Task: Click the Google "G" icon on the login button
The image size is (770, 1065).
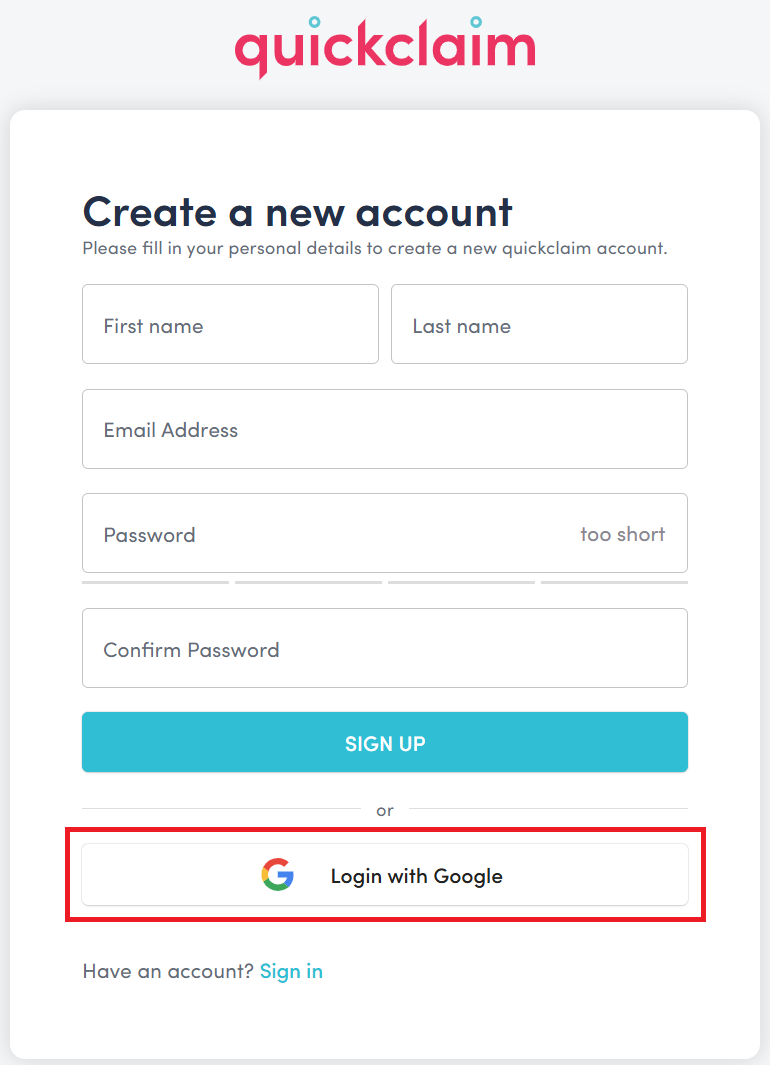Action: pos(277,875)
